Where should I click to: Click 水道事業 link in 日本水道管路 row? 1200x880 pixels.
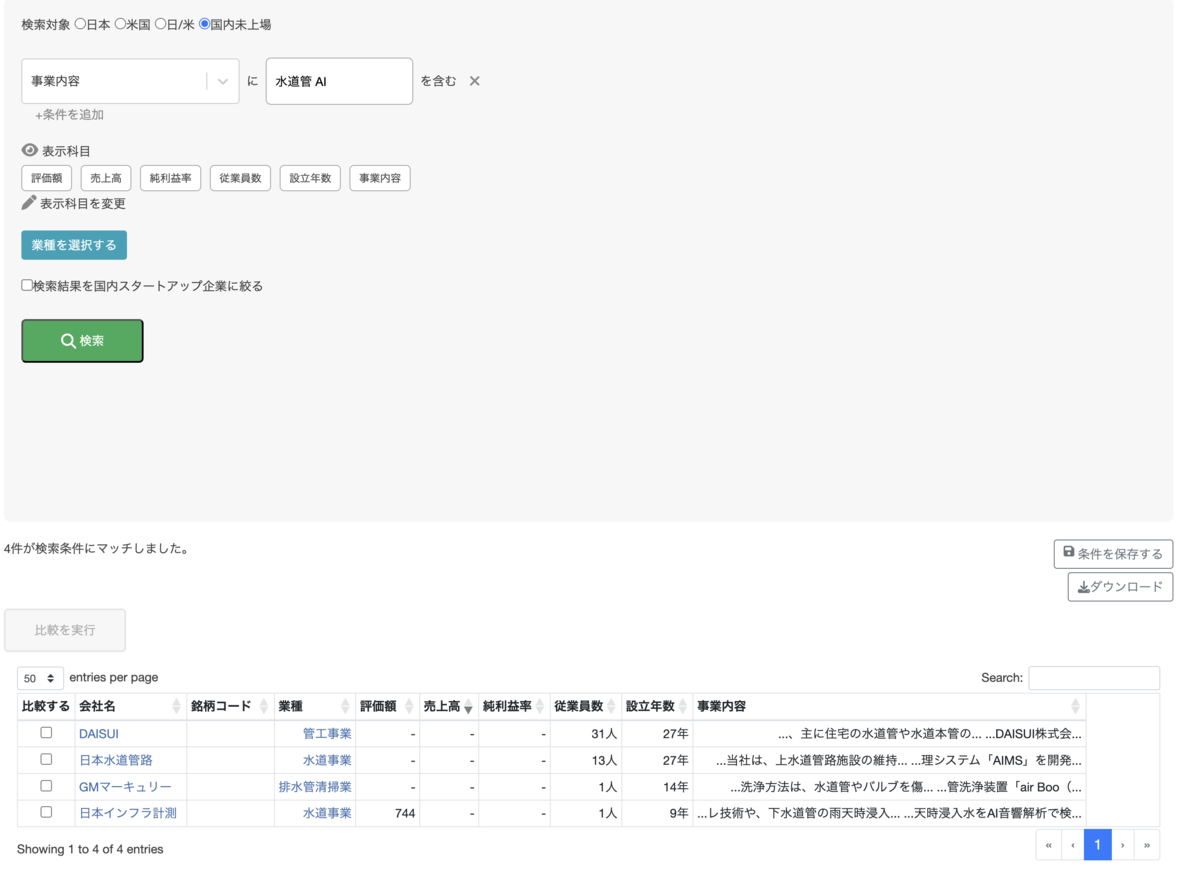click(x=327, y=760)
